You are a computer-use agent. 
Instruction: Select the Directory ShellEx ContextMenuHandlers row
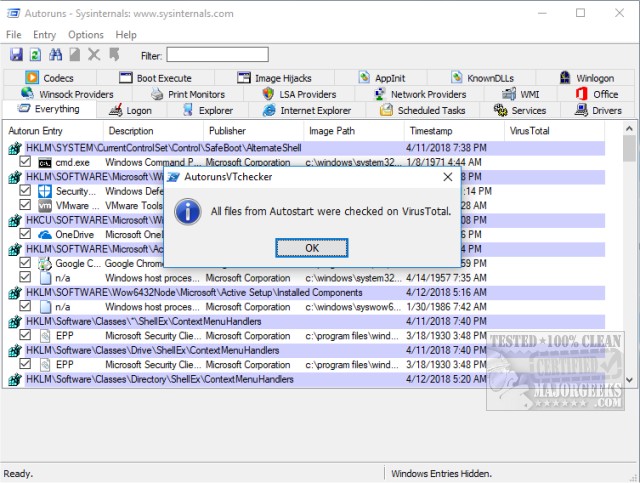click(306, 380)
